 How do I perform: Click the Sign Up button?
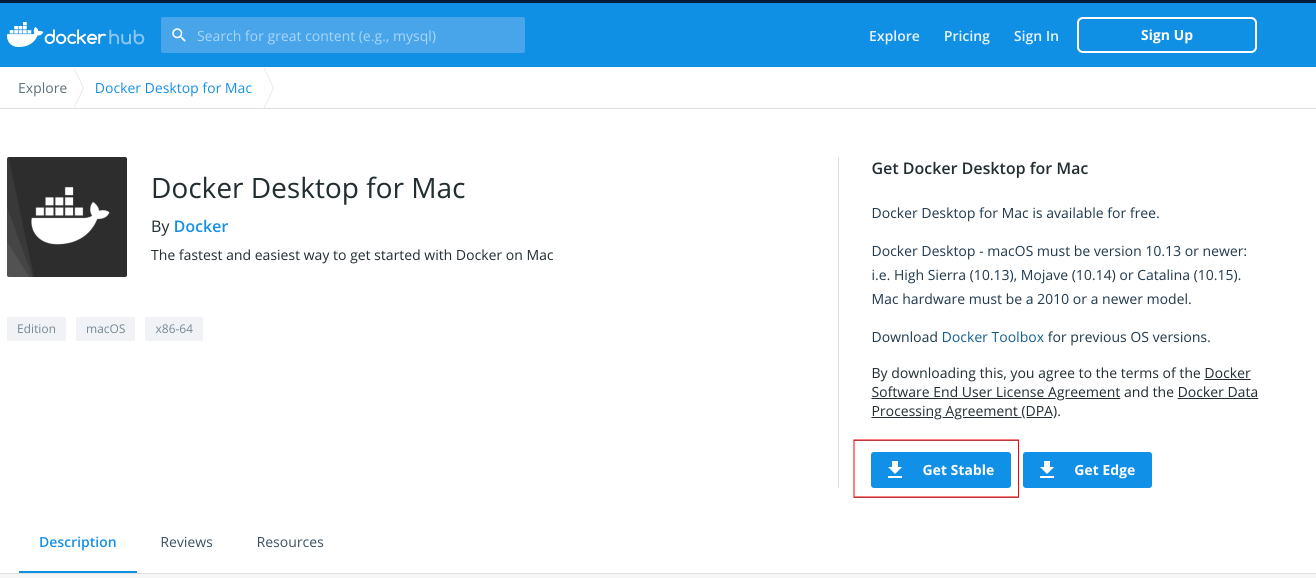tap(1166, 35)
